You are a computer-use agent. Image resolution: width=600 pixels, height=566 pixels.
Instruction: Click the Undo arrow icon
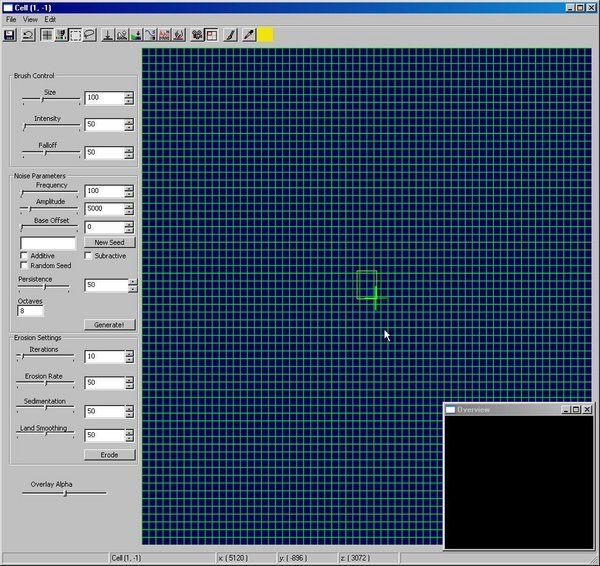[x=28, y=35]
